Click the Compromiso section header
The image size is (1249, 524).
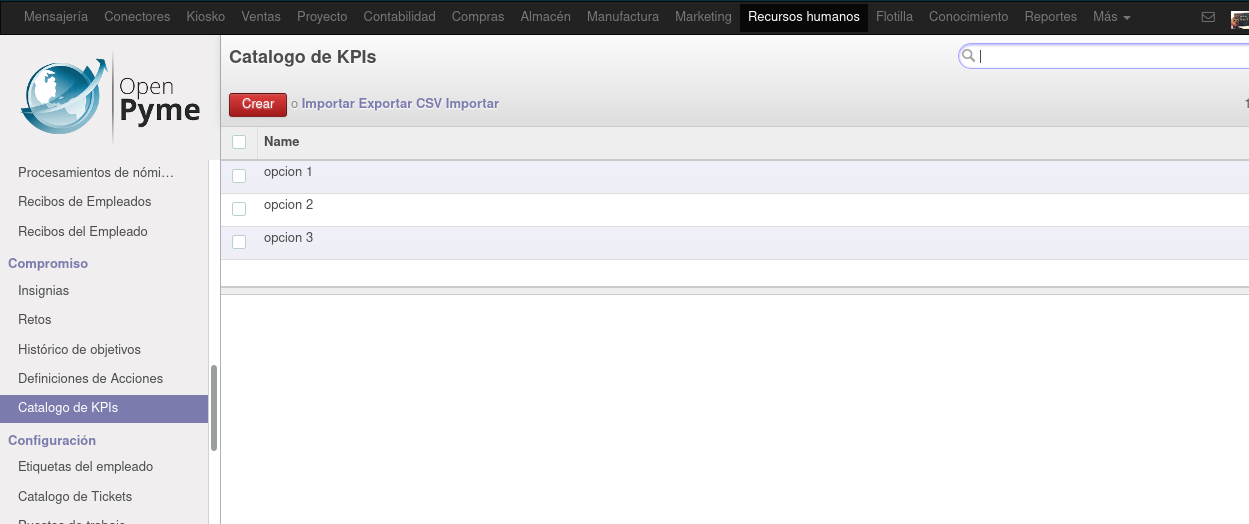(48, 264)
